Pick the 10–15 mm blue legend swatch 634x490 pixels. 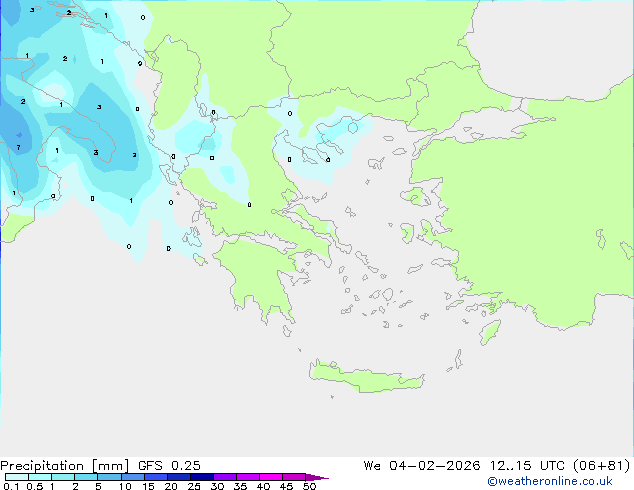(132, 477)
